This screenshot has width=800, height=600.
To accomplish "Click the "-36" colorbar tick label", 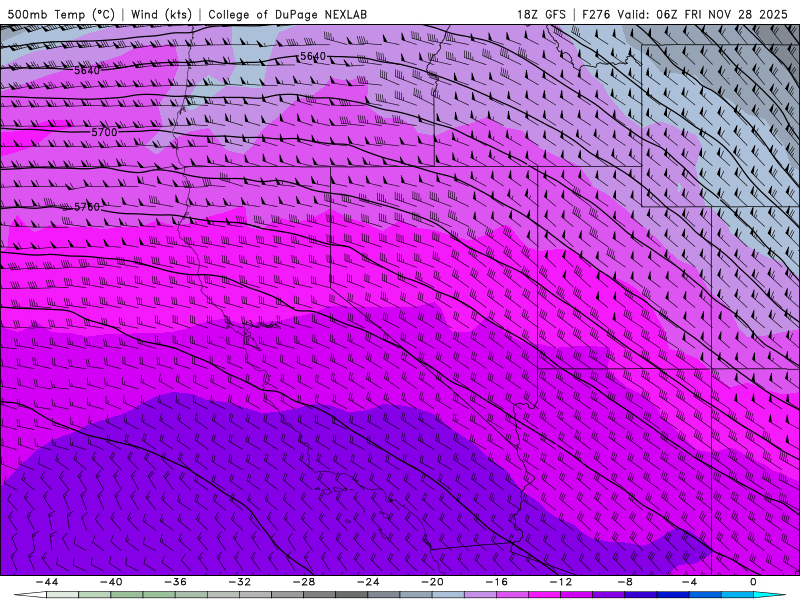I will (175, 582).
